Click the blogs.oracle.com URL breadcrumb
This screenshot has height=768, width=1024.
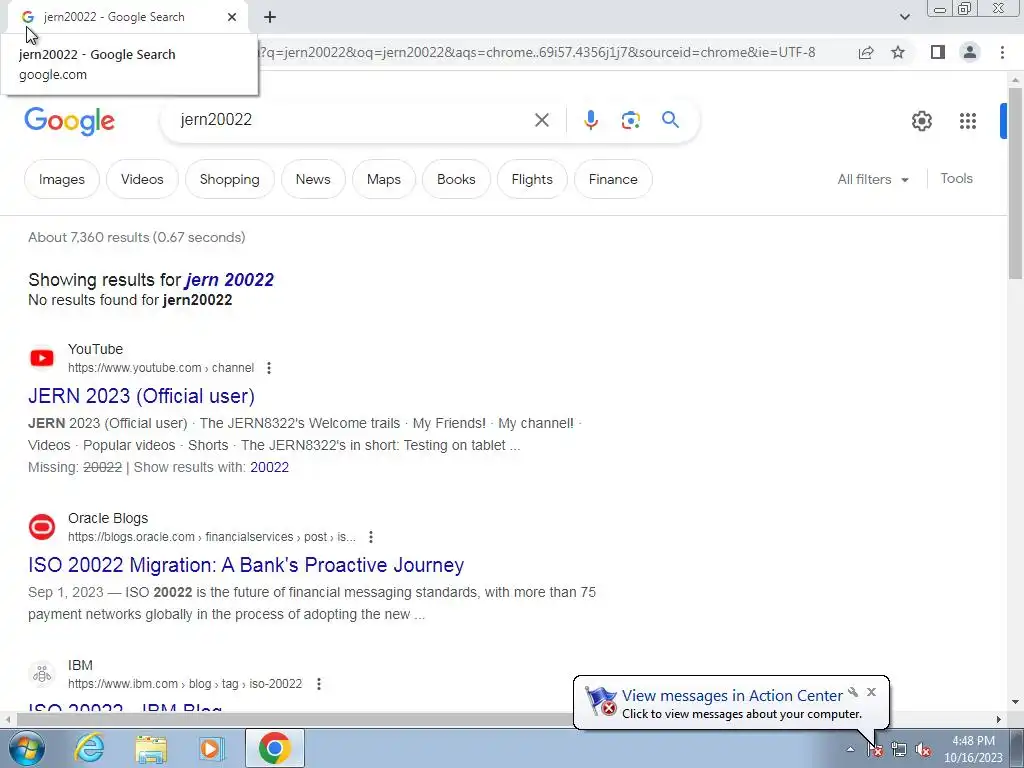(x=212, y=537)
